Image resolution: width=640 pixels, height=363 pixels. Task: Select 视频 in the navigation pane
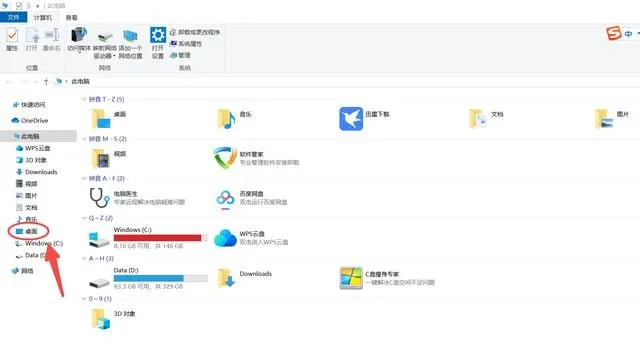[27, 183]
